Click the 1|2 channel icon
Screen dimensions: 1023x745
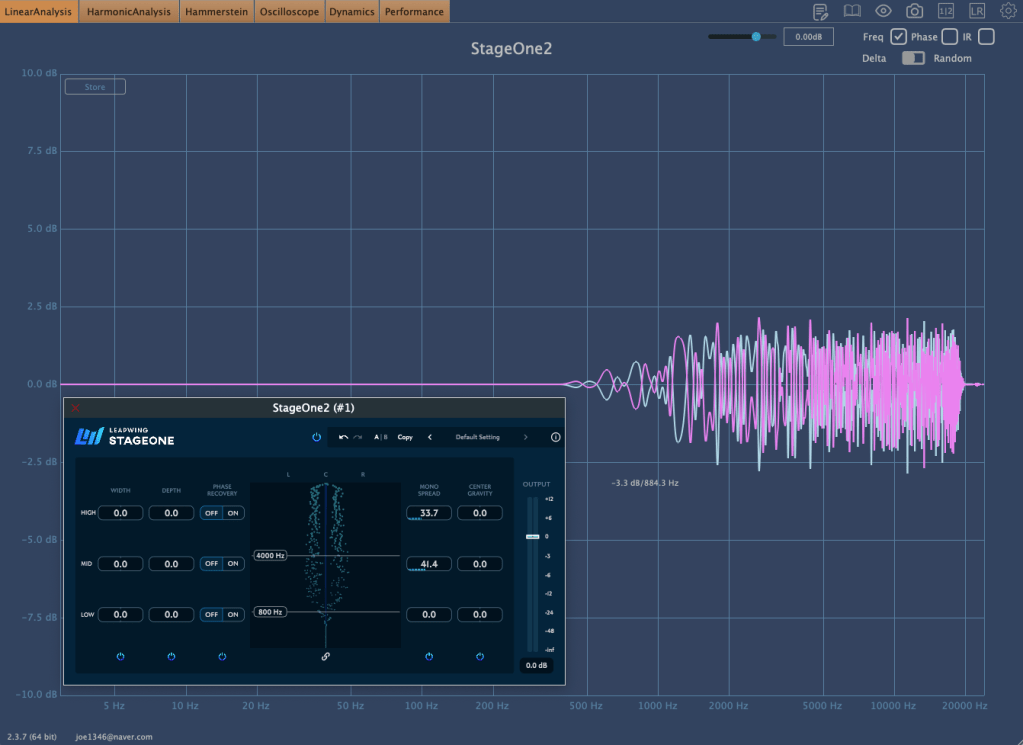tap(946, 11)
